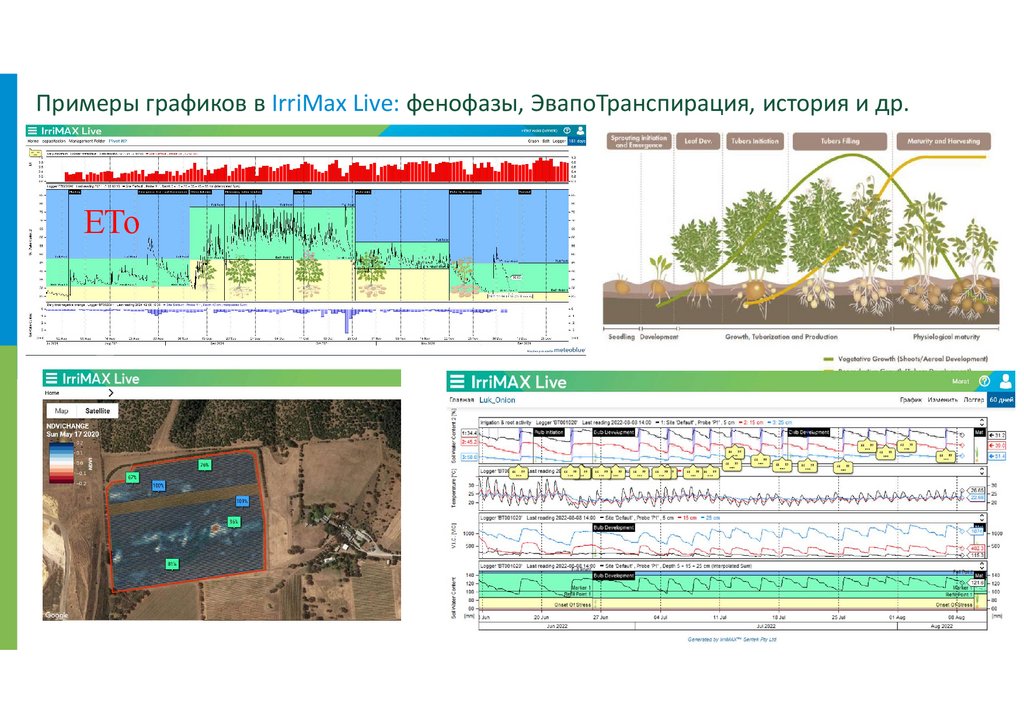Image resolution: width=1024 pixels, height=724 pixels.
Task: Toggle summed soil water graph collapse arrows
Action: pos(982,566)
